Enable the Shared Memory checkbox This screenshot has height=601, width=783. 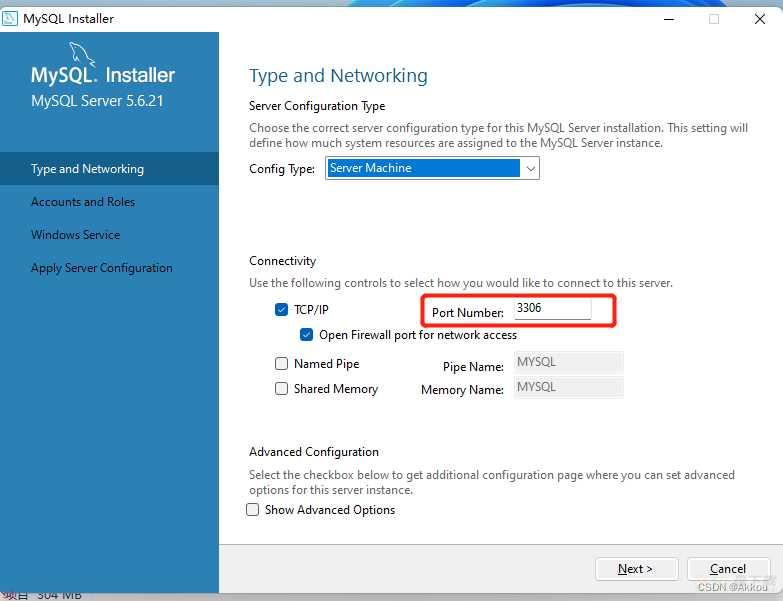point(281,388)
